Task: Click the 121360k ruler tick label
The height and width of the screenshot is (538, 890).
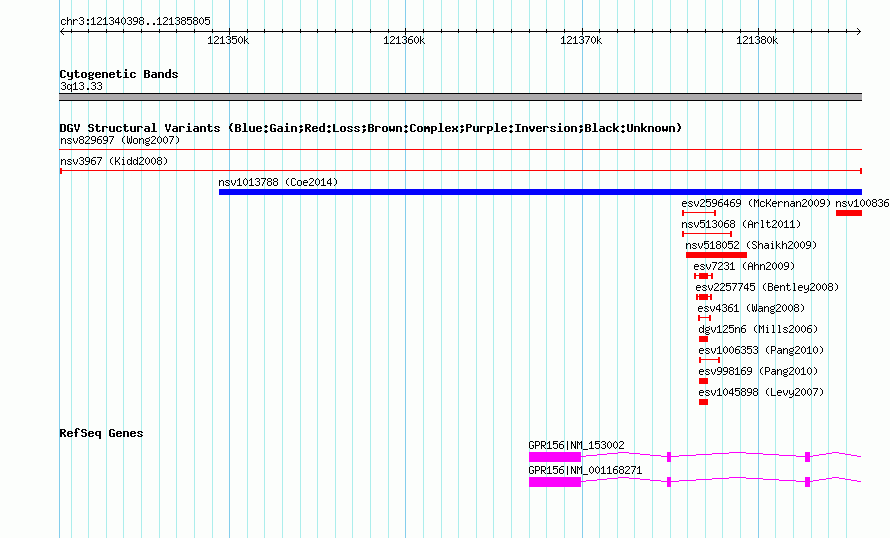Action: 404,40
